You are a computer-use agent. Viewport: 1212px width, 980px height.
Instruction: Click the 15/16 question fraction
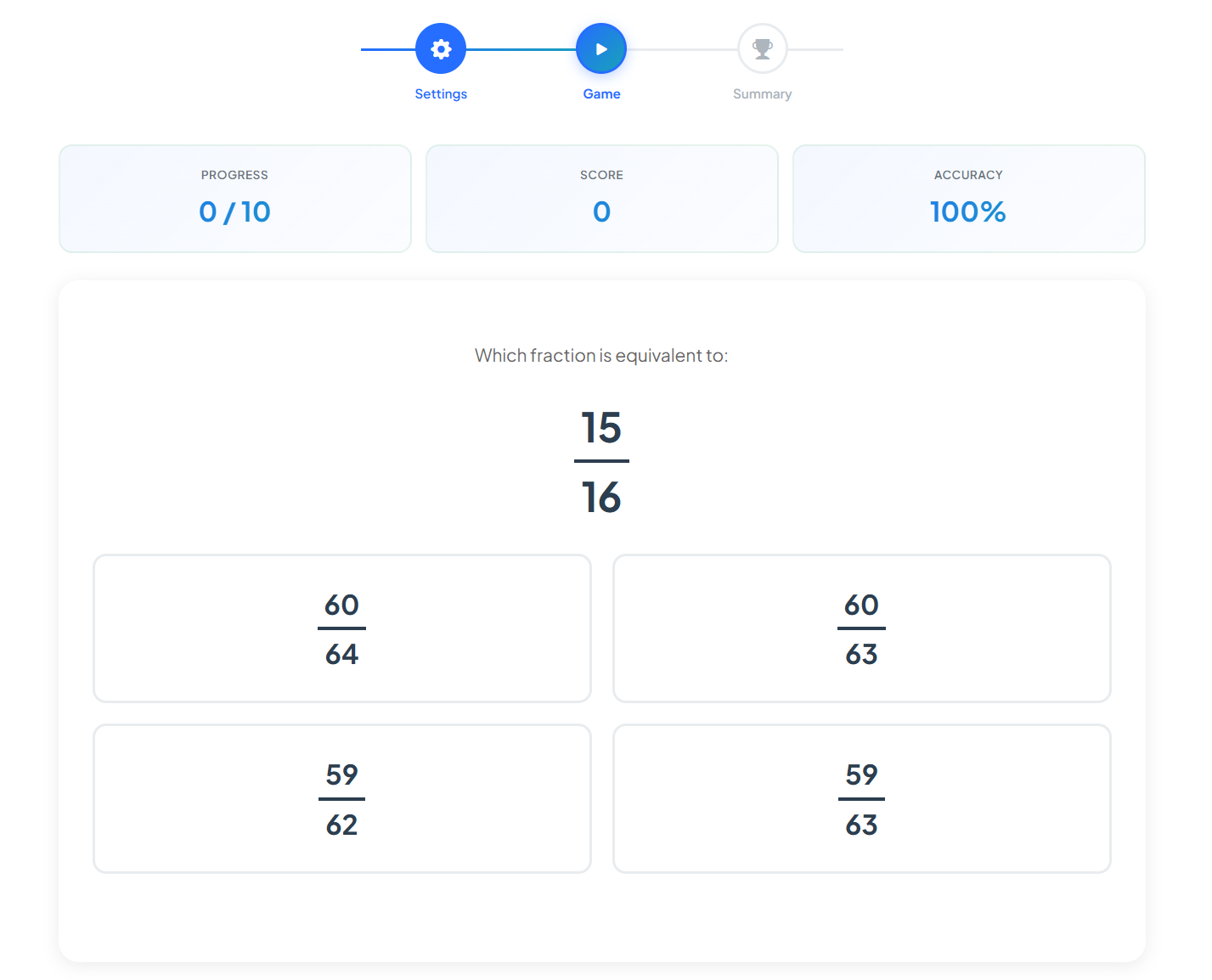pos(601,462)
